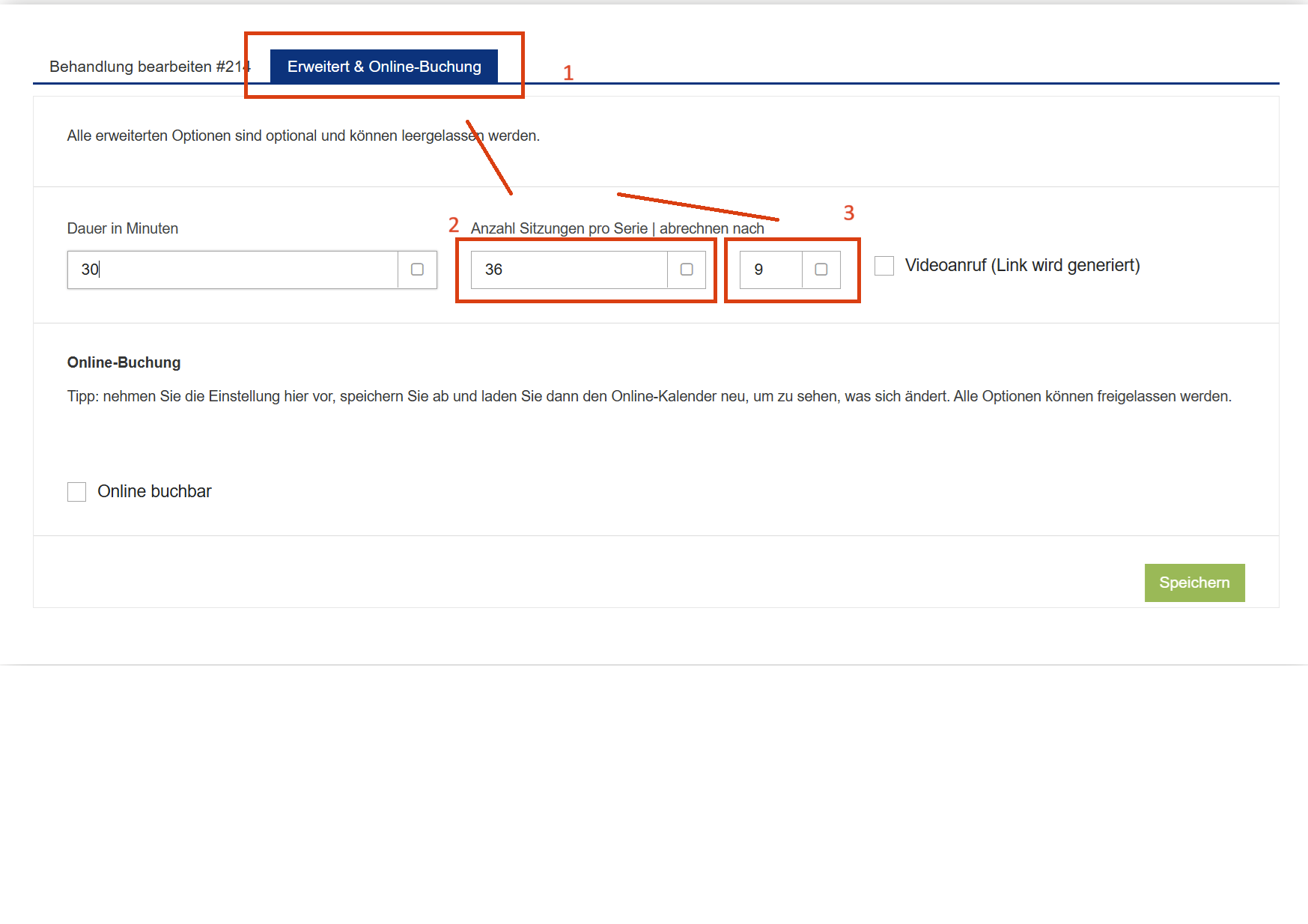Click the 'Videoanruf (Link wird generiert)' label

click(x=1023, y=266)
